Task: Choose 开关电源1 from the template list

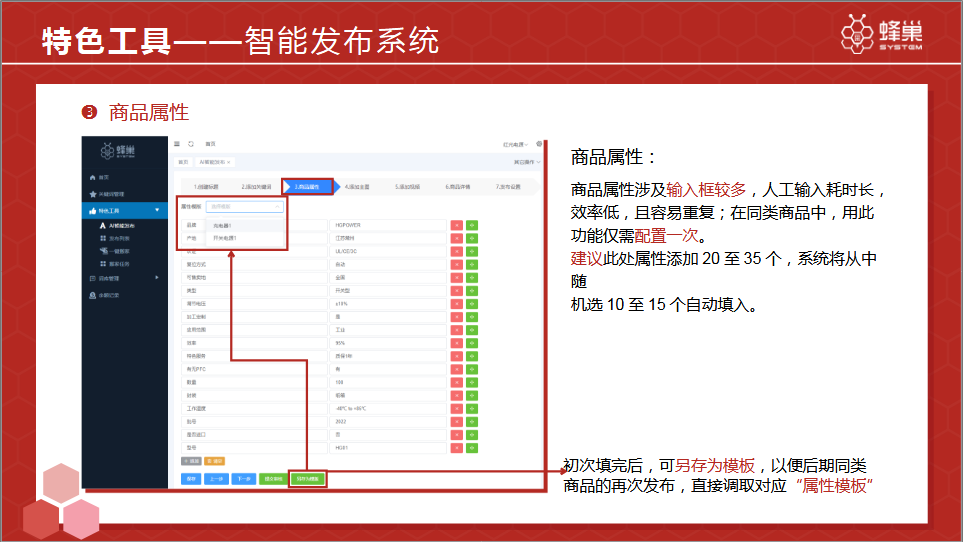Action: [244, 238]
